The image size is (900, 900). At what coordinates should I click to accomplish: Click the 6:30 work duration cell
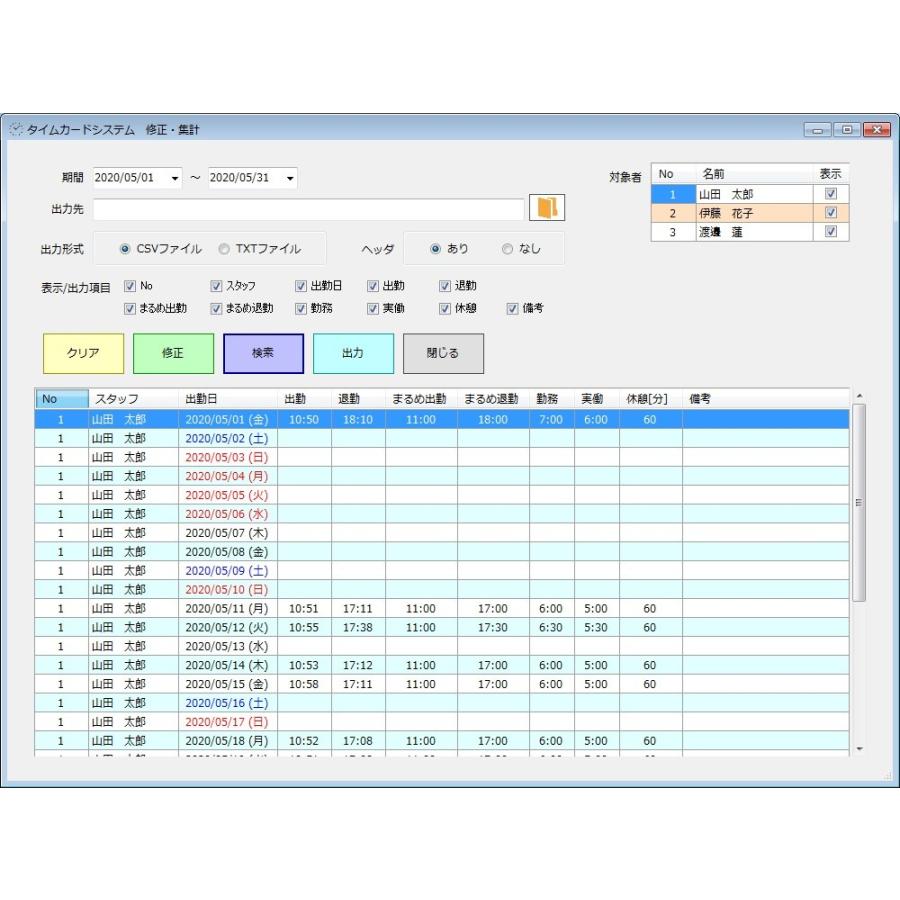pos(551,627)
